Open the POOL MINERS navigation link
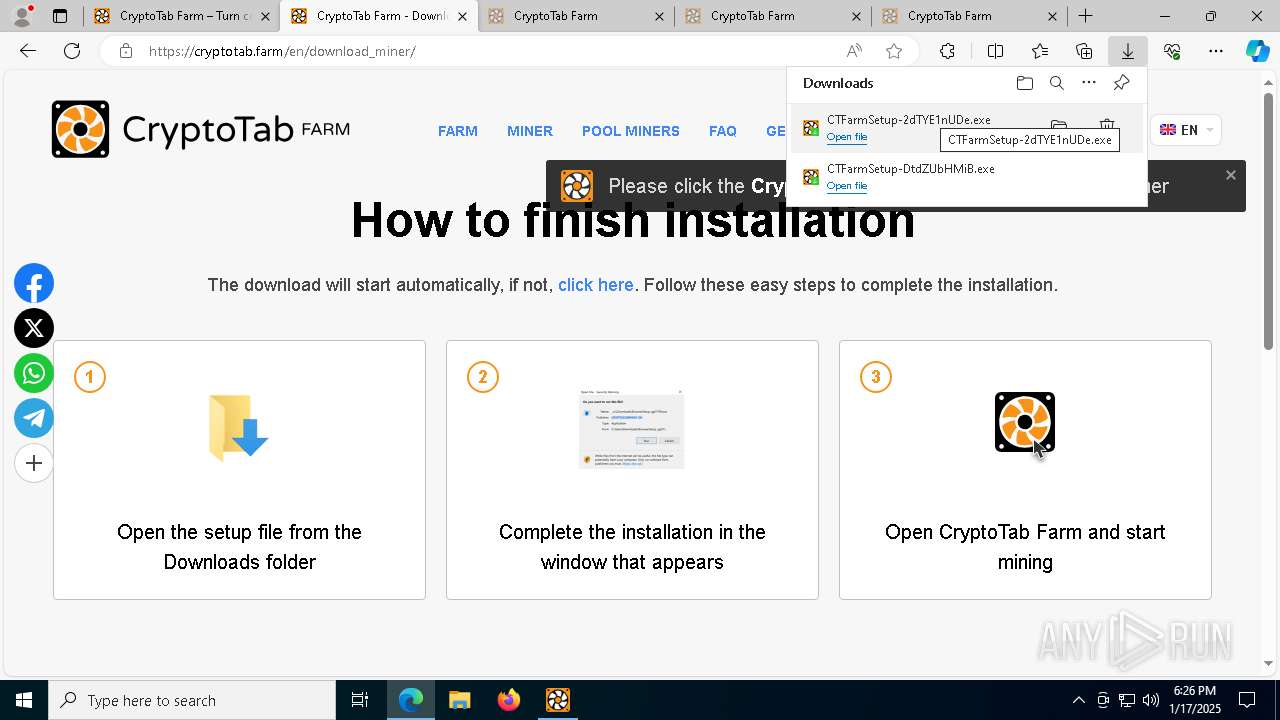Screen dimensions: 1280x720 [631, 131]
